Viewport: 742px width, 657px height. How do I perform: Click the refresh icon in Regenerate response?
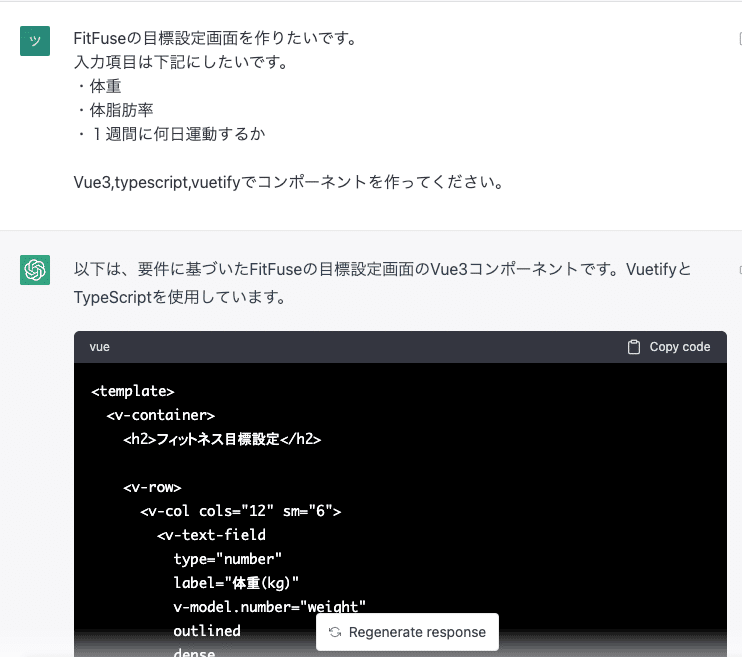pyautogui.click(x=335, y=632)
